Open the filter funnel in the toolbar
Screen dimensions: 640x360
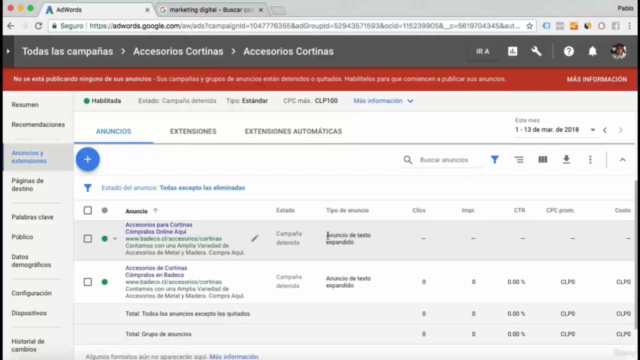(x=495, y=160)
